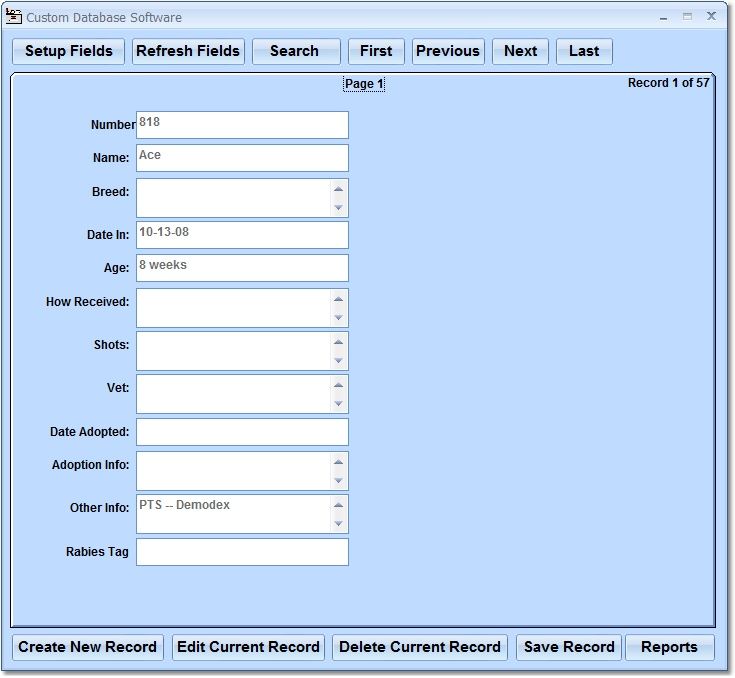The height and width of the screenshot is (678, 735).
Task: Focus the Date Adopted text box
Action: click(x=242, y=432)
